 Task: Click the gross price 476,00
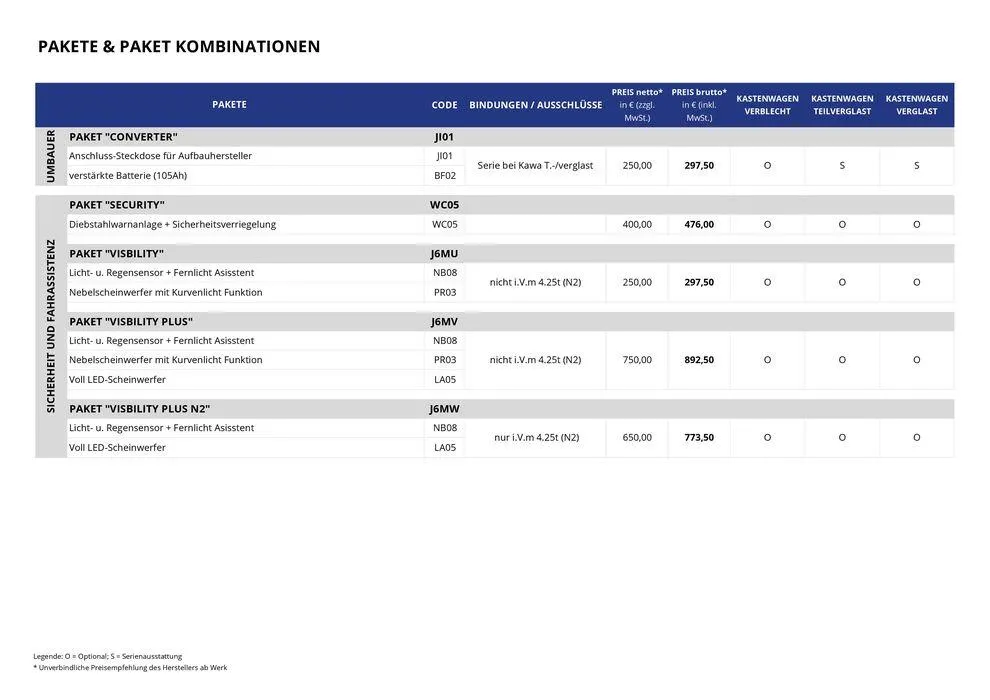699,225
